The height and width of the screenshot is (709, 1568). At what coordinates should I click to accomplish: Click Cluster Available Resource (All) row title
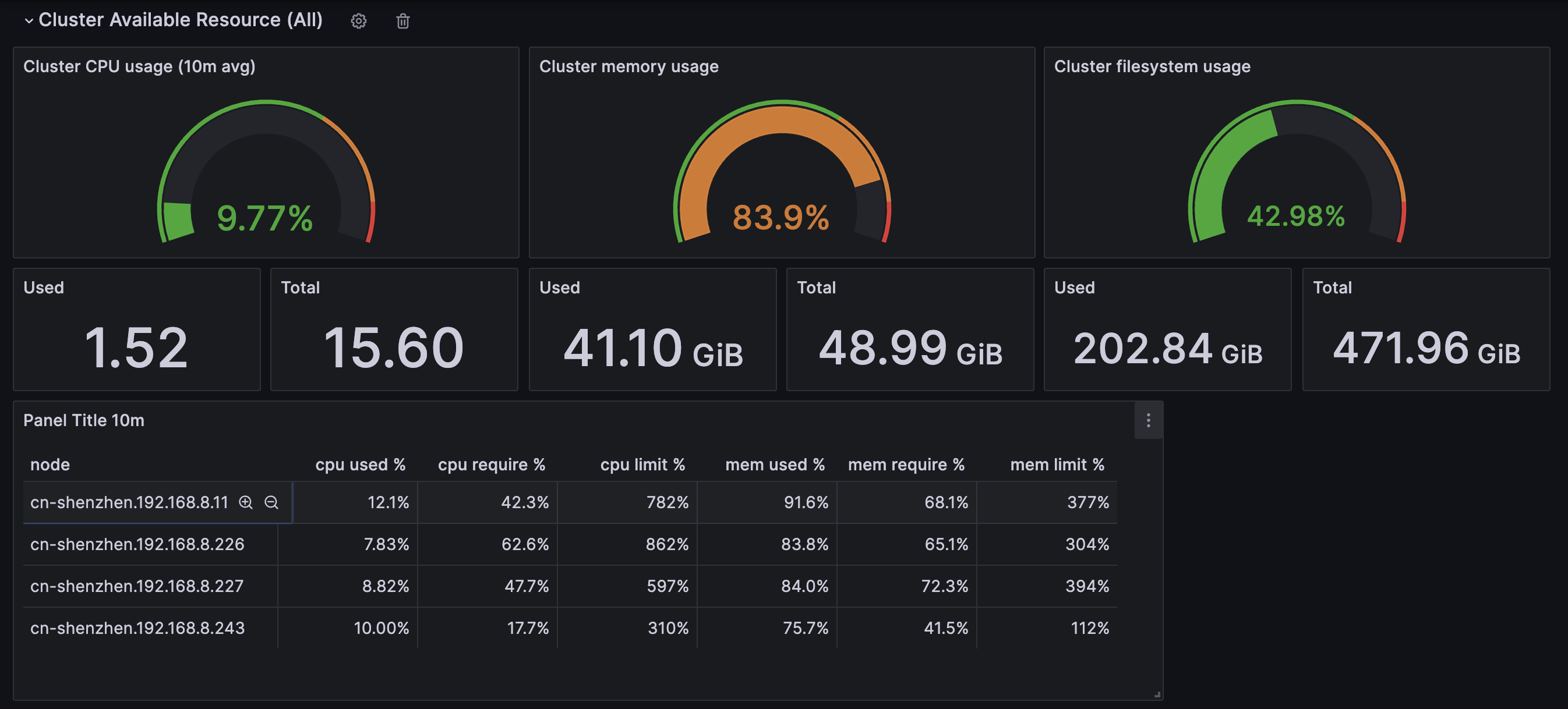(180, 20)
